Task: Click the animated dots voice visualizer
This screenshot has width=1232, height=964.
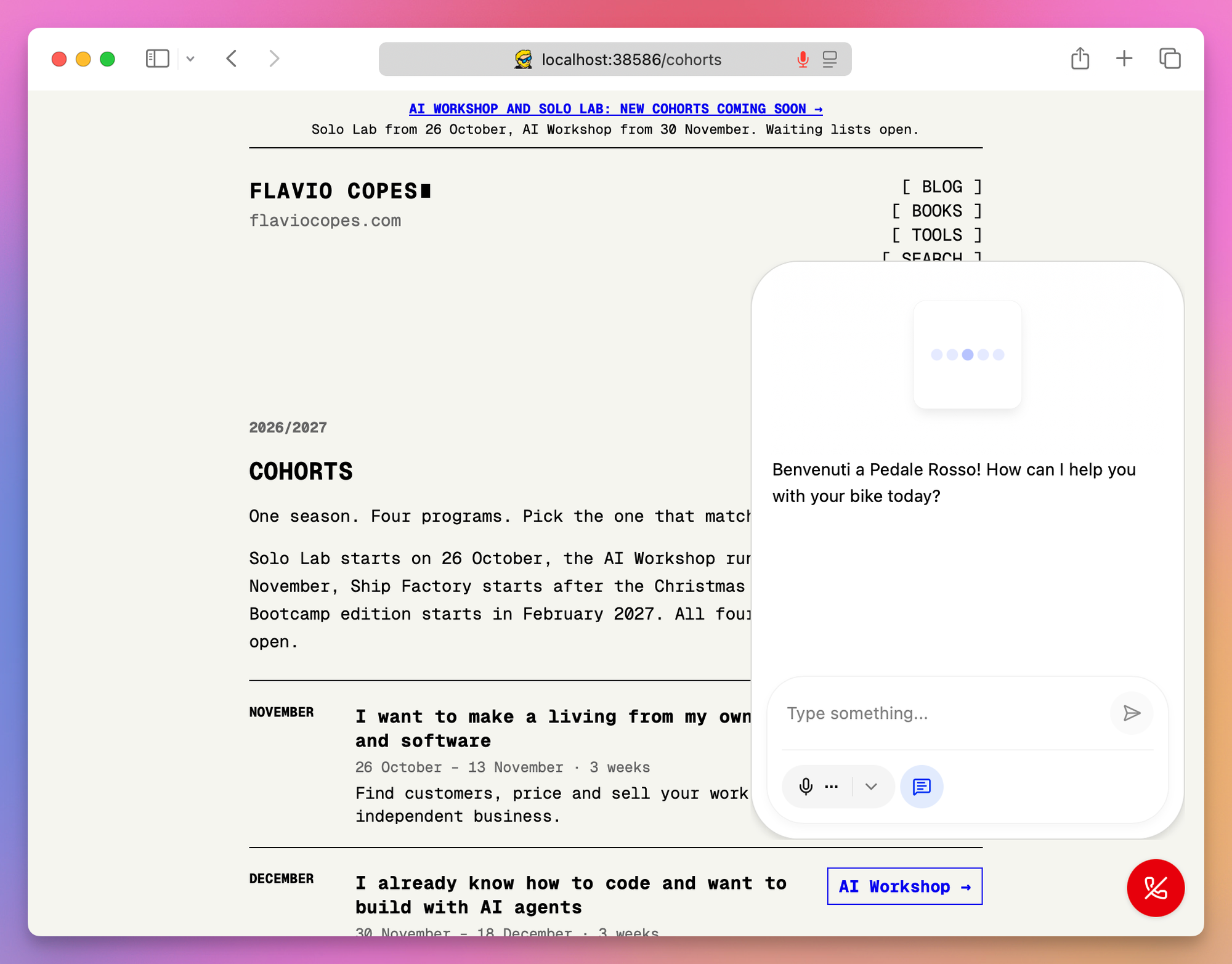Action: point(967,355)
